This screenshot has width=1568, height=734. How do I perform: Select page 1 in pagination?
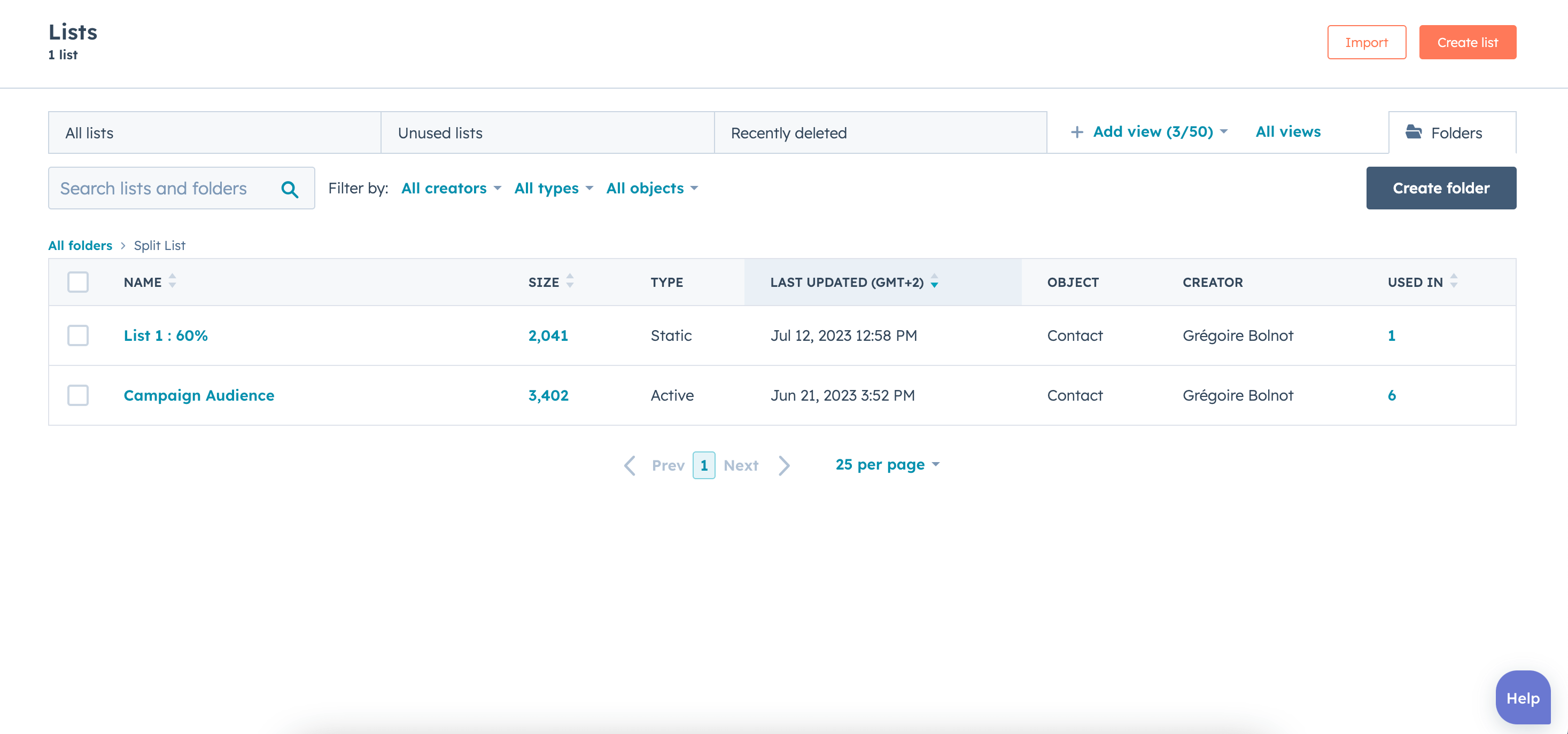[704, 466]
